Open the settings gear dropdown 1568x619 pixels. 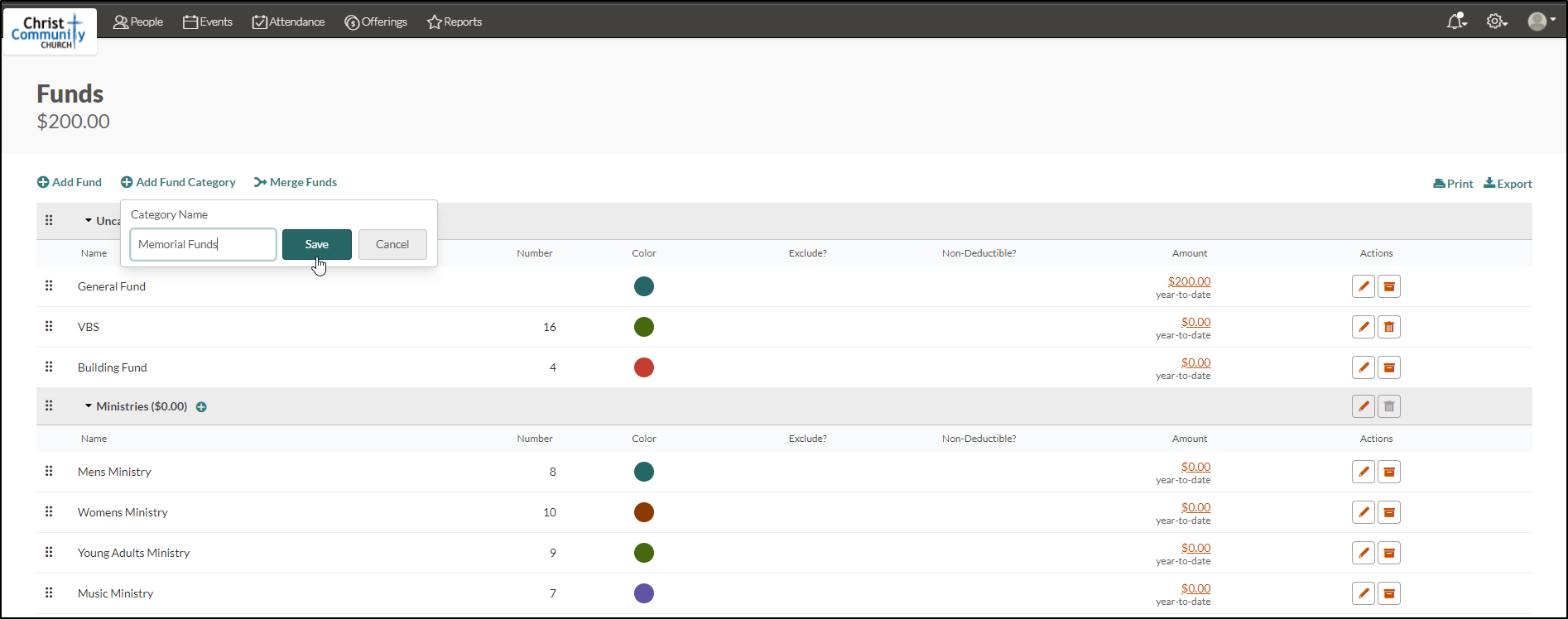pos(1497,22)
